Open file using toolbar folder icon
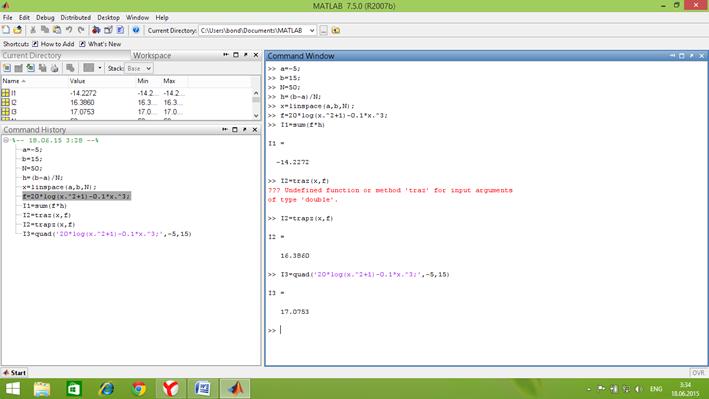Viewport: 709px width, 399px height. 18,30
